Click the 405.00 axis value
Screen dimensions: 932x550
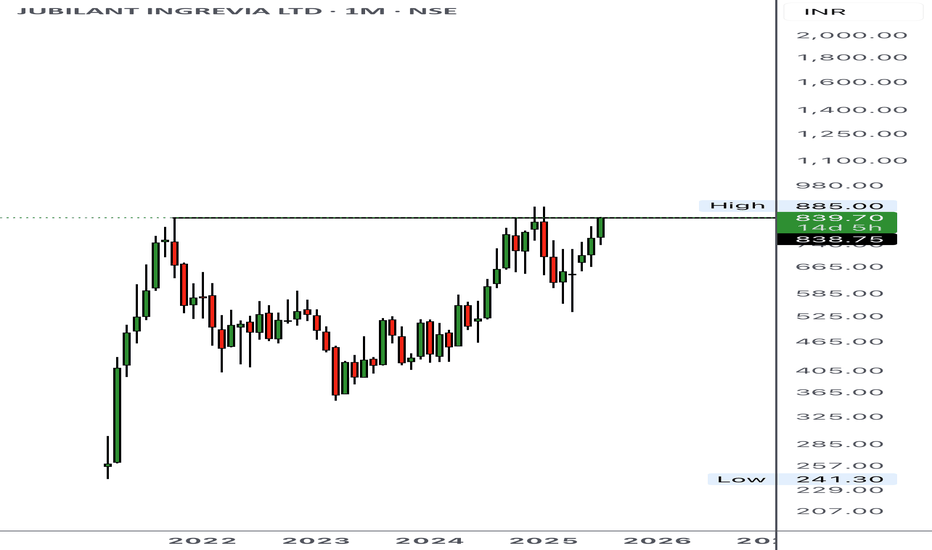[839, 370]
